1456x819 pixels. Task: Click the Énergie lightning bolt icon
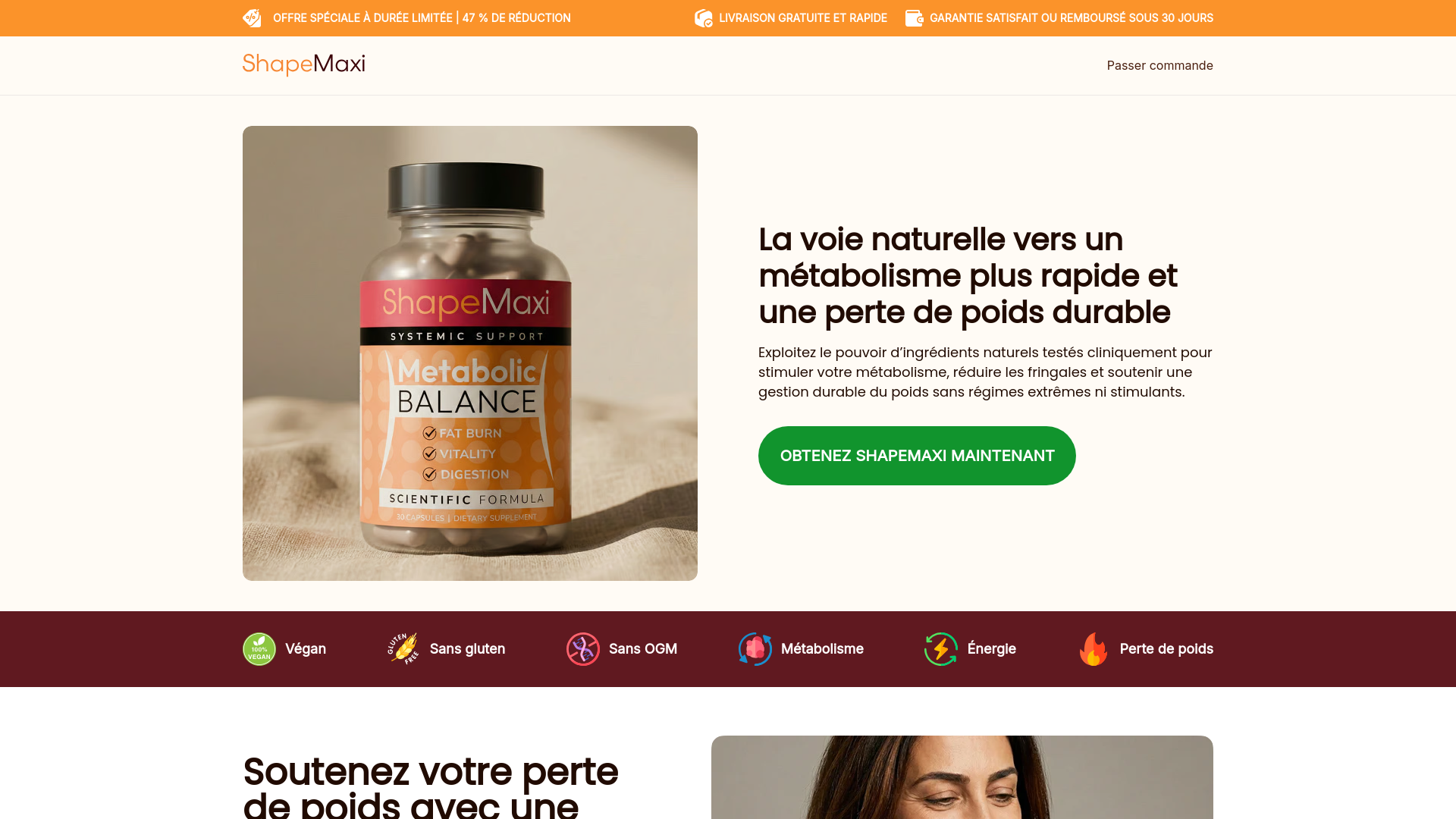click(x=941, y=649)
